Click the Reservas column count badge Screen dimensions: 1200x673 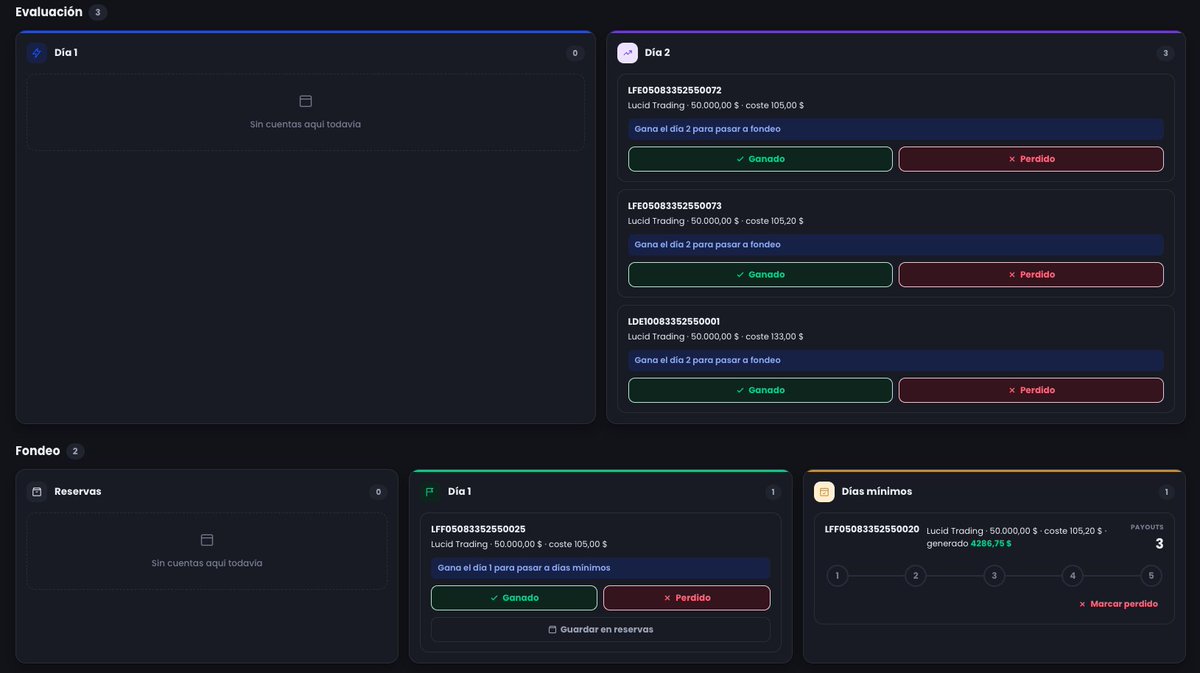tap(378, 492)
